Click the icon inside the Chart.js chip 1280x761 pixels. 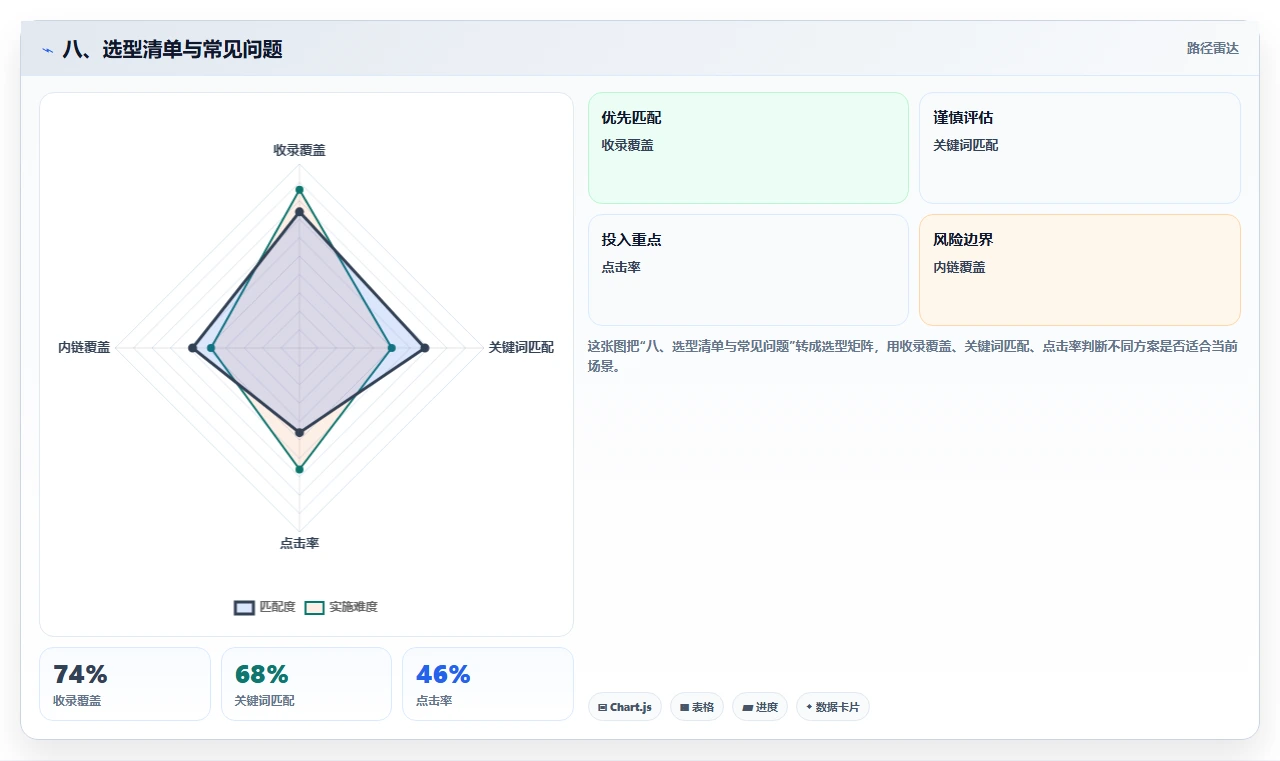[x=602, y=707]
